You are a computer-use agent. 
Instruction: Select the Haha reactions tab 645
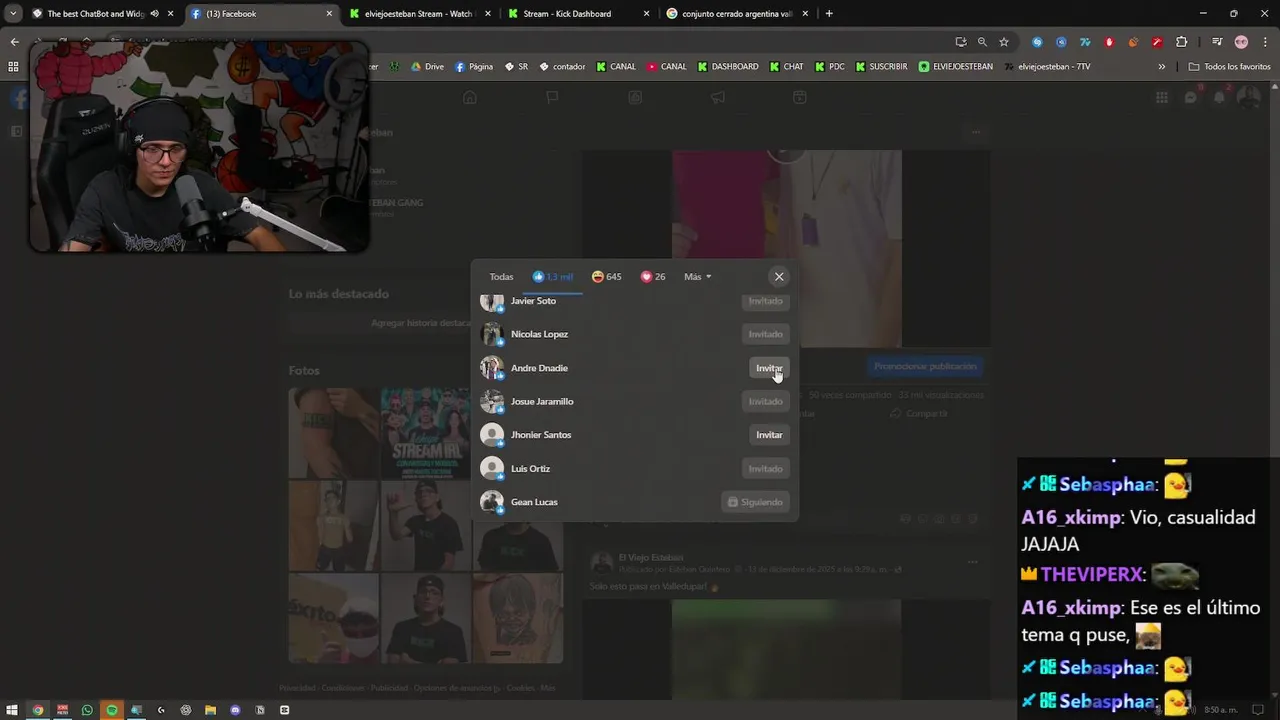click(x=606, y=277)
